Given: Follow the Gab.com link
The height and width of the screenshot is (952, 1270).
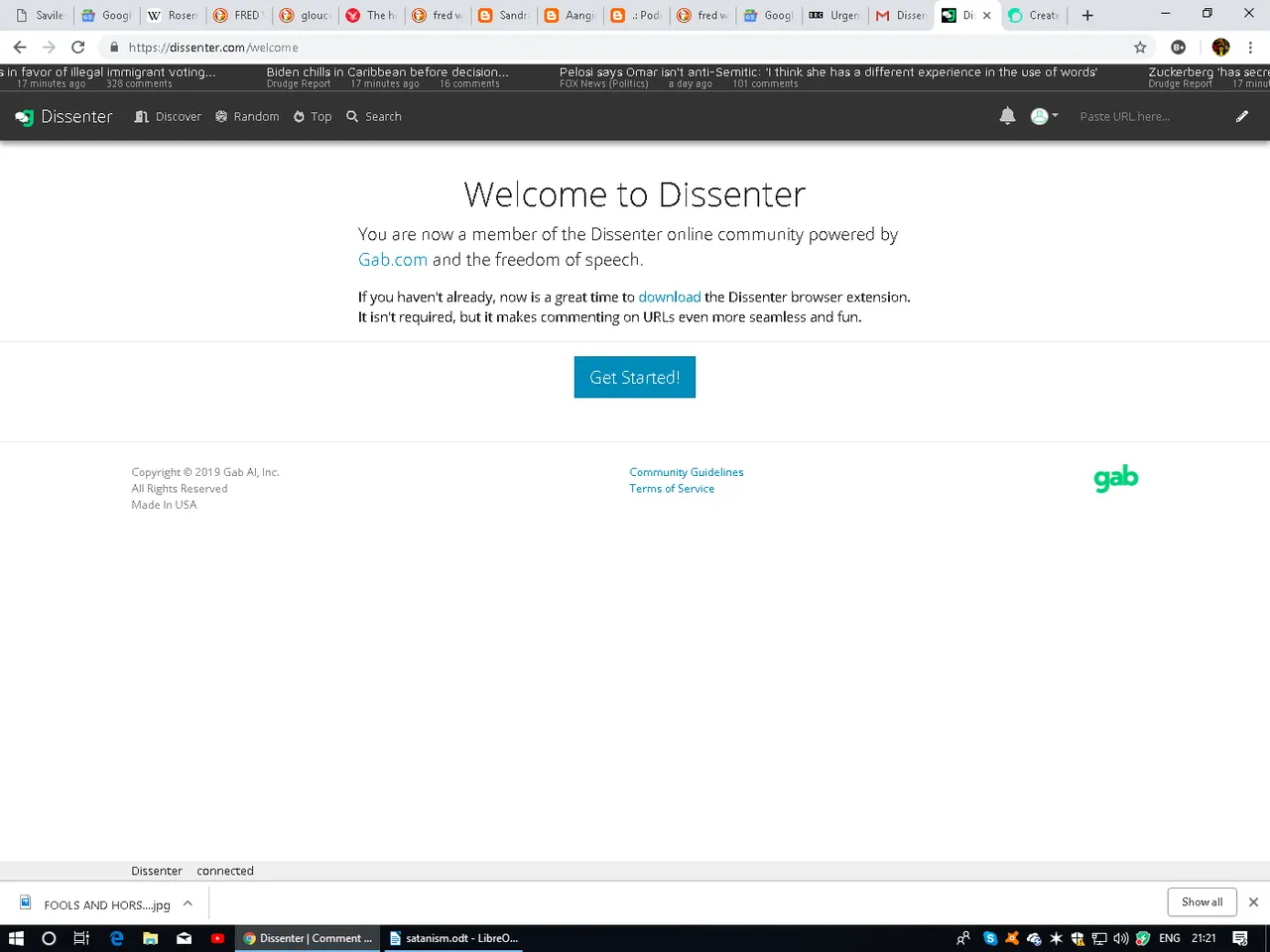Looking at the screenshot, I should pyautogui.click(x=393, y=260).
